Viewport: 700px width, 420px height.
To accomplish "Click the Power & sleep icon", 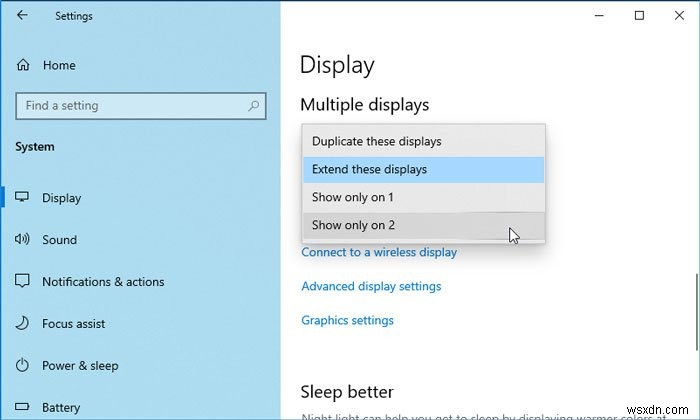I will tap(22, 366).
